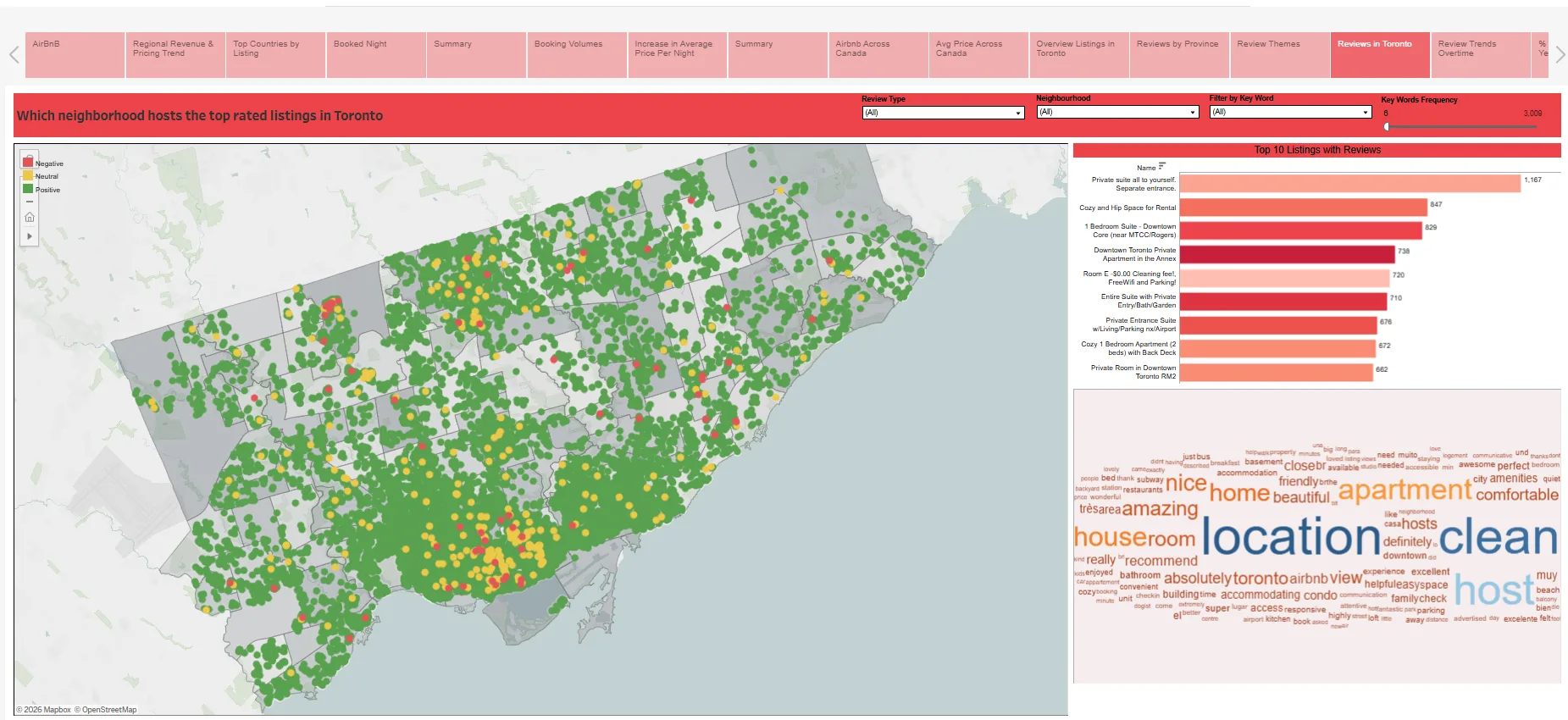Click the map zoom out minus button

pos(30,202)
